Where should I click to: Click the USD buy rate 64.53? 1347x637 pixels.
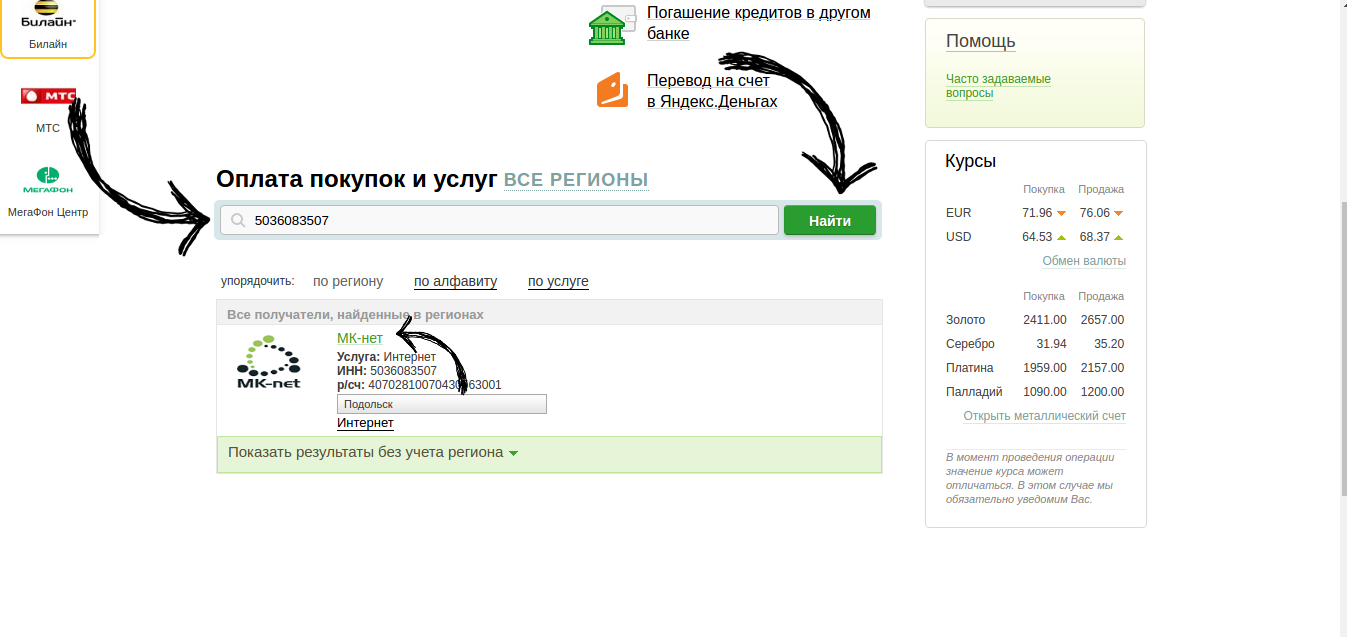1037,237
